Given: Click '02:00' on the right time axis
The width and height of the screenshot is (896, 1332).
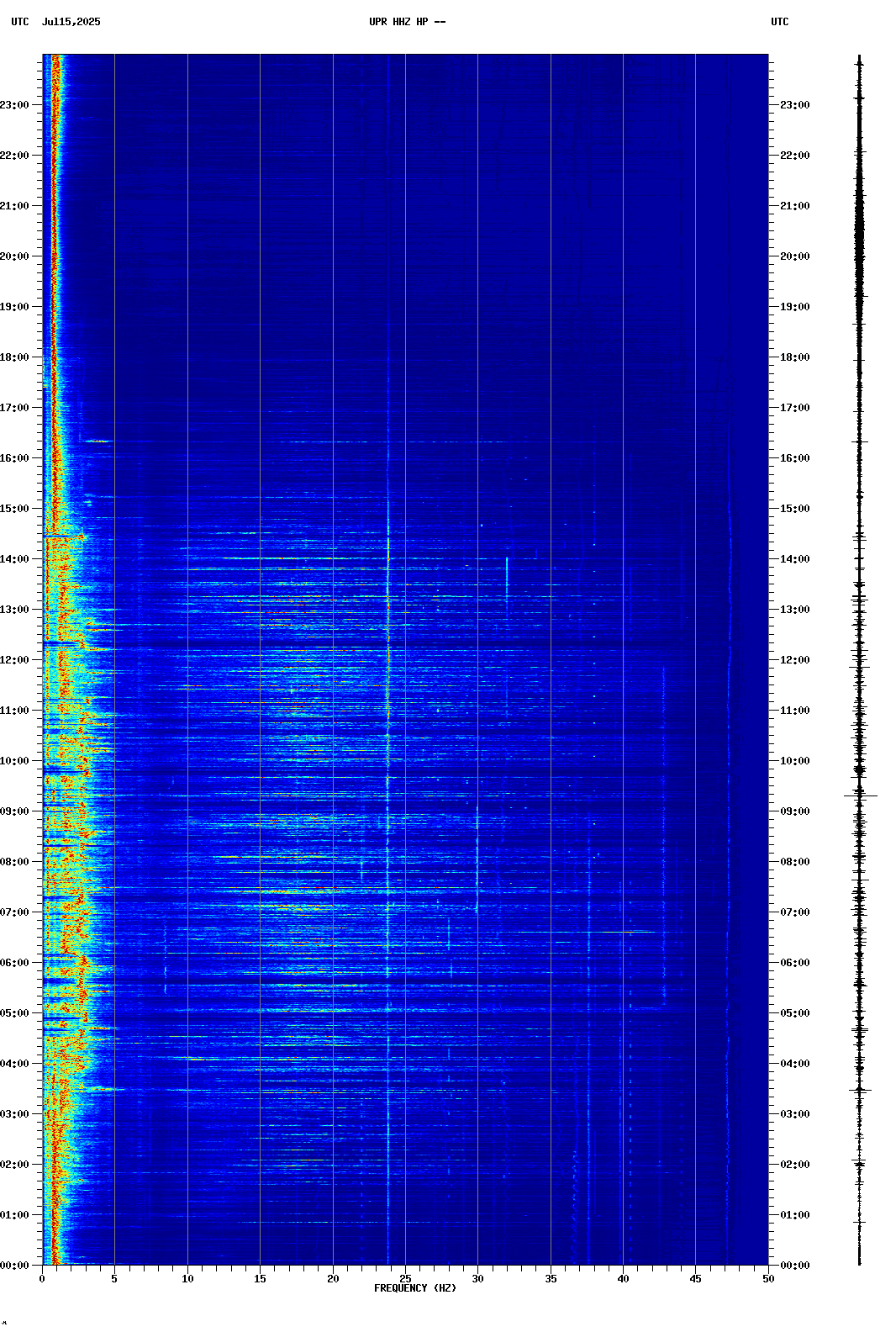Looking at the screenshot, I should tap(795, 1165).
